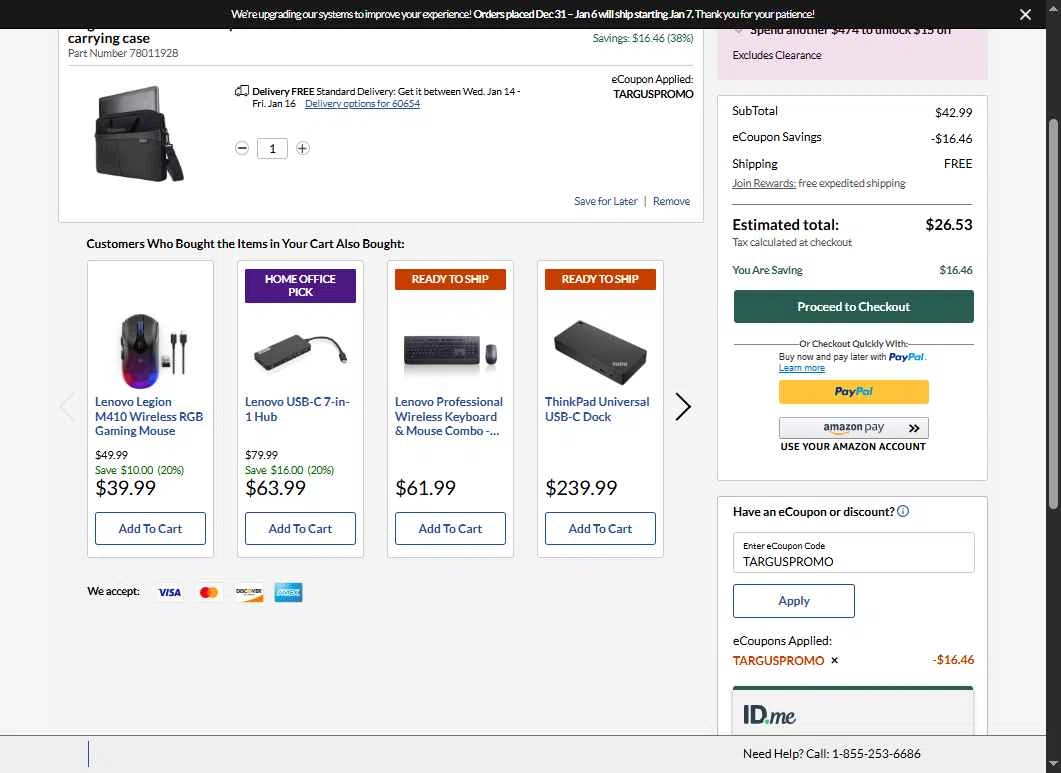Click the $63.99 hub price

tap(275, 488)
